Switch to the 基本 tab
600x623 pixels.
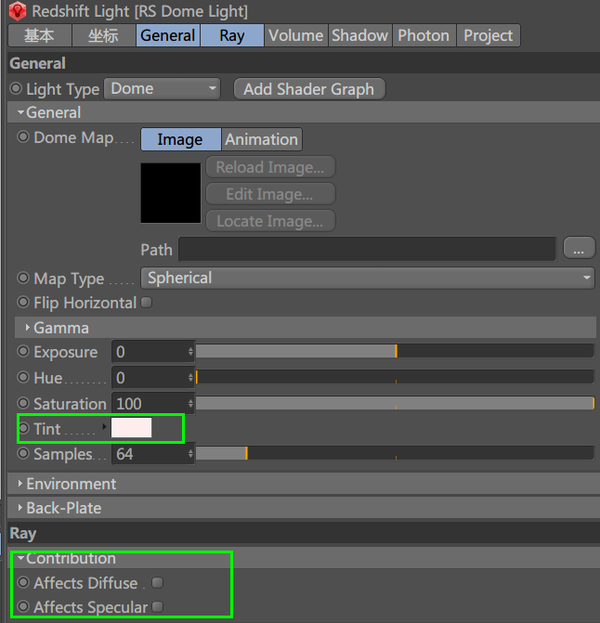pos(39,35)
